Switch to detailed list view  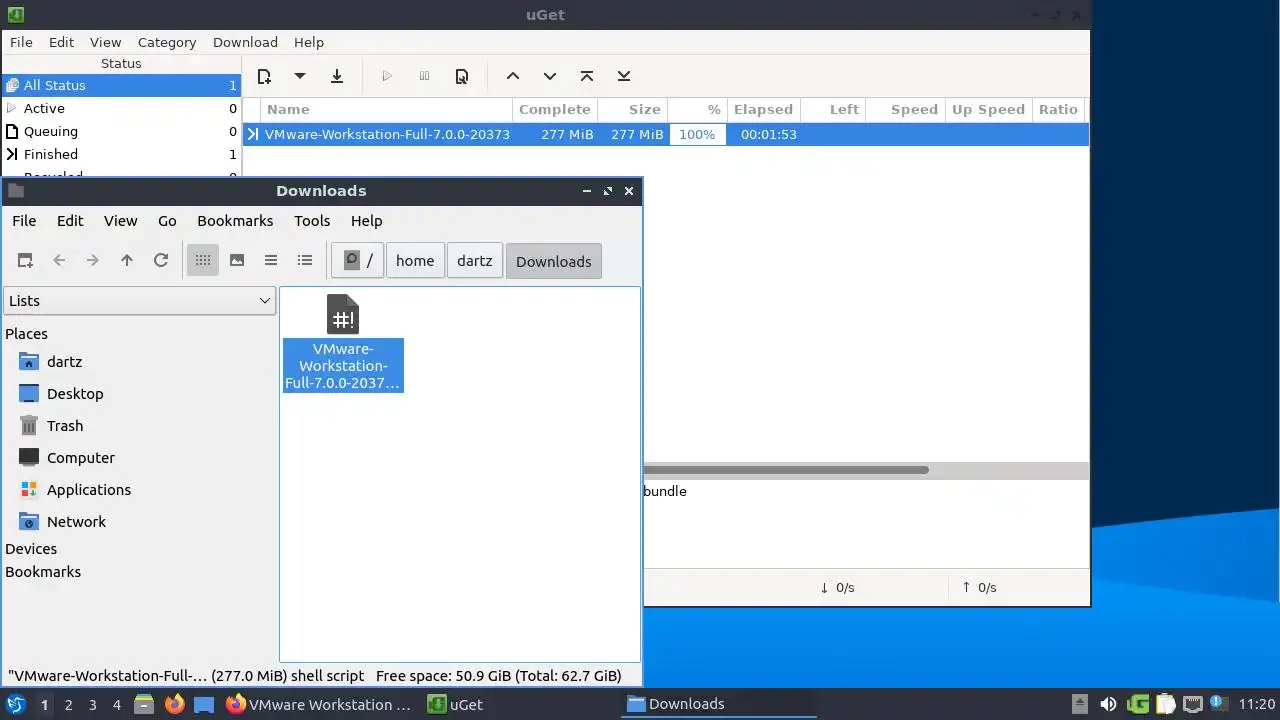click(x=305, y=260)
